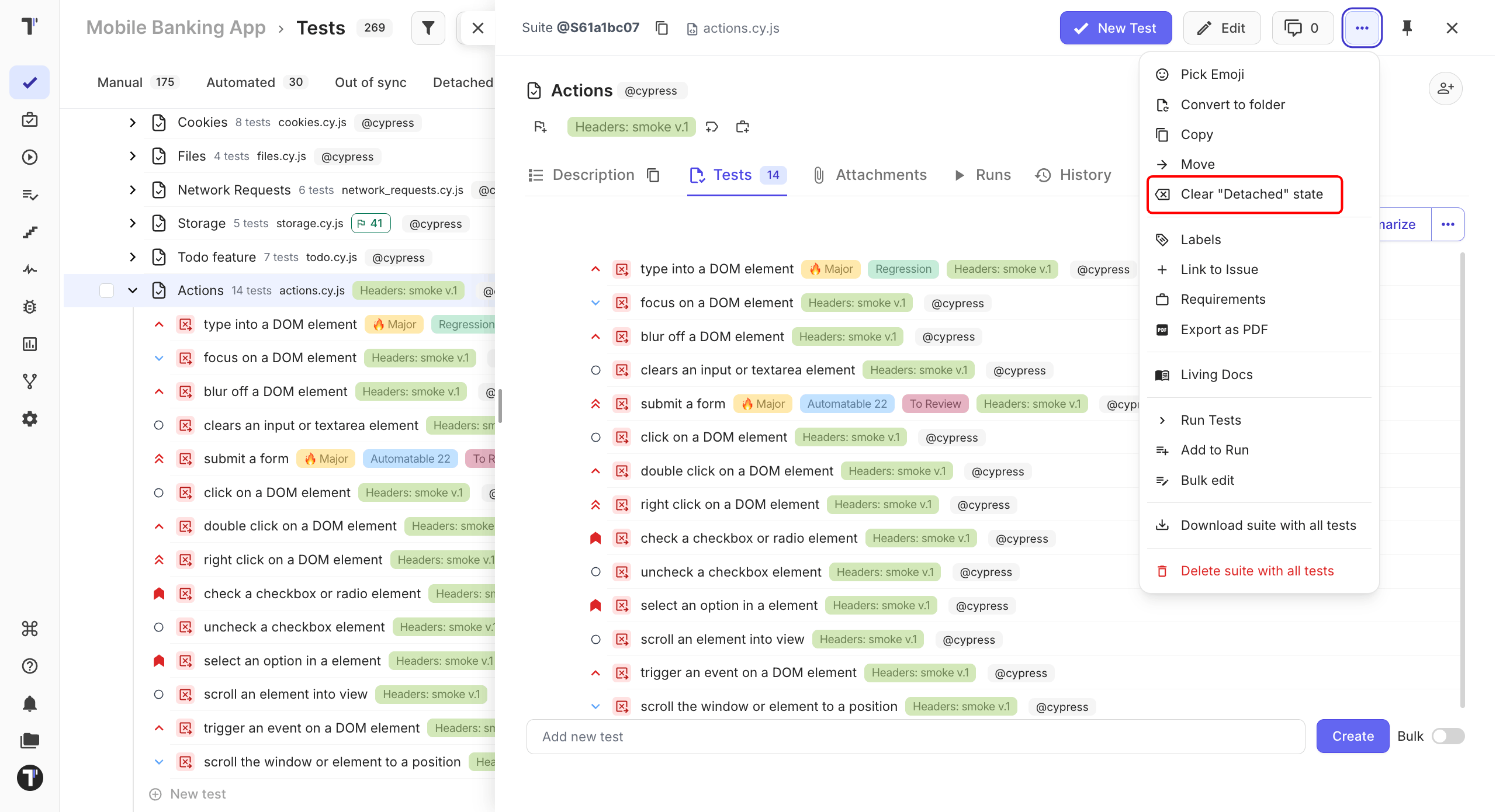
Task: Select Delete suite with all tests
Action: [x=1259, y=571]
